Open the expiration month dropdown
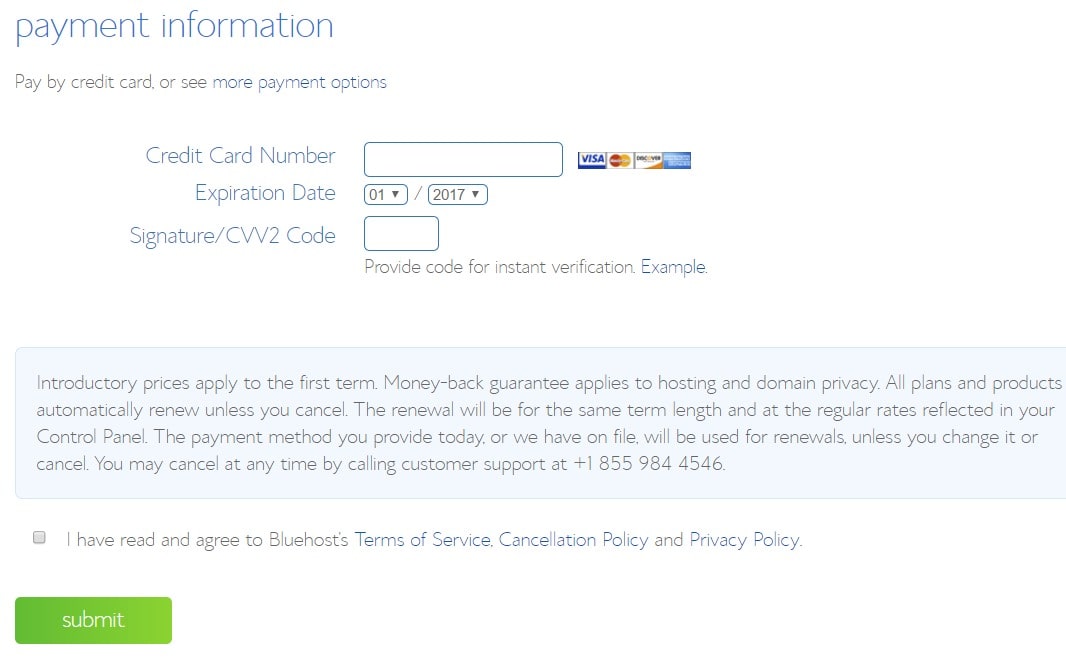The height and width of the screenshot is (663, 1066). pos(385,195)
